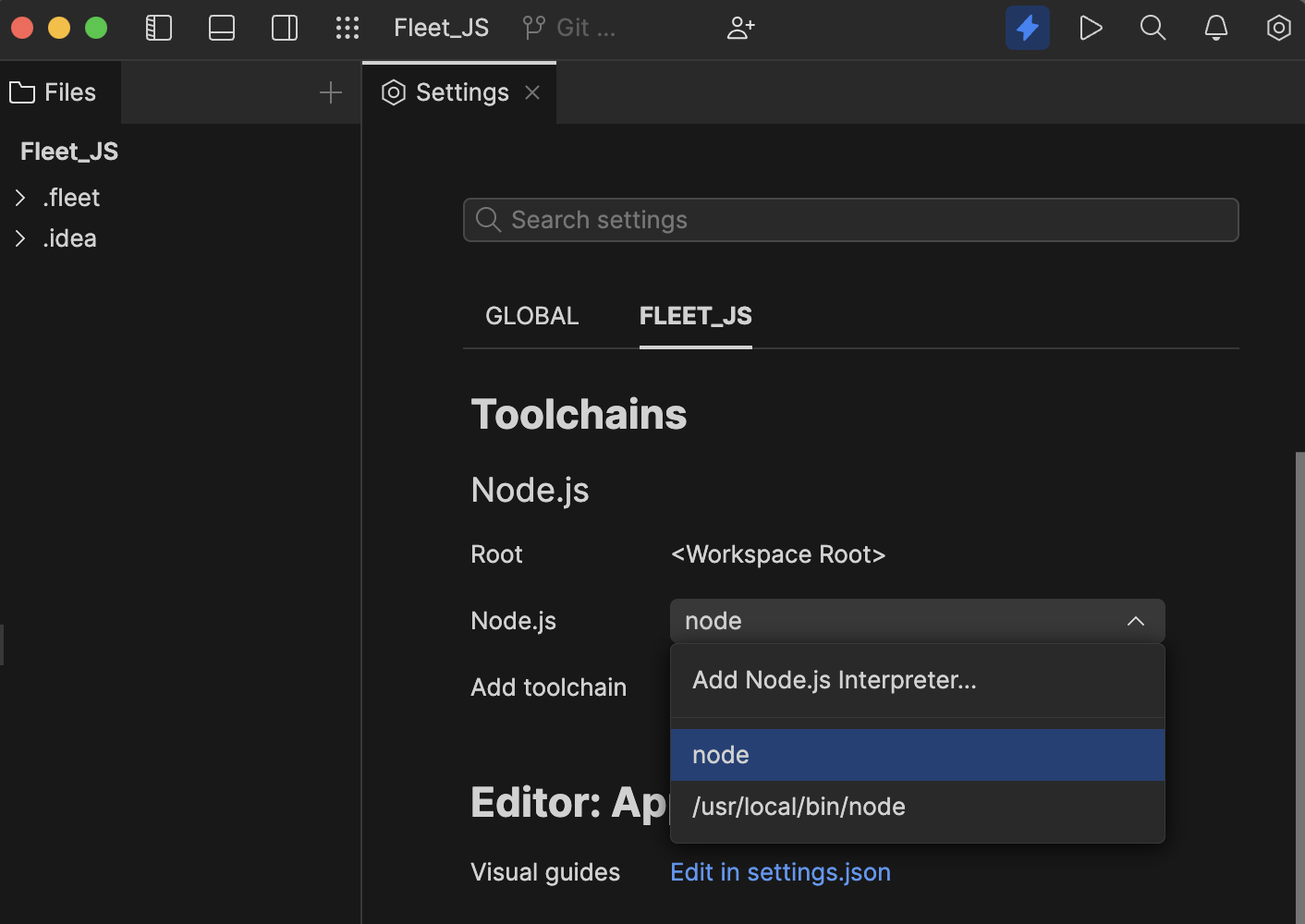This screenshot has width=1305, height=924.
Task: Open settings using the gear icon
Action: (1278, 28)
